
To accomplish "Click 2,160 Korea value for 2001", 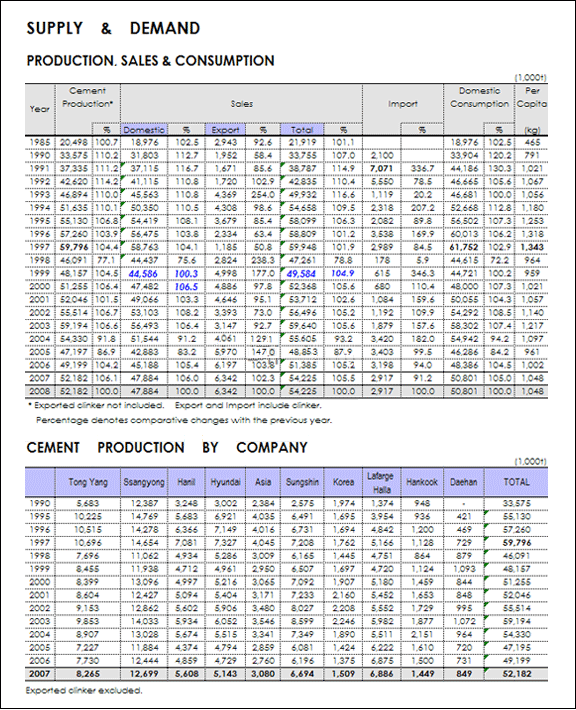I will tap(343, 595).
